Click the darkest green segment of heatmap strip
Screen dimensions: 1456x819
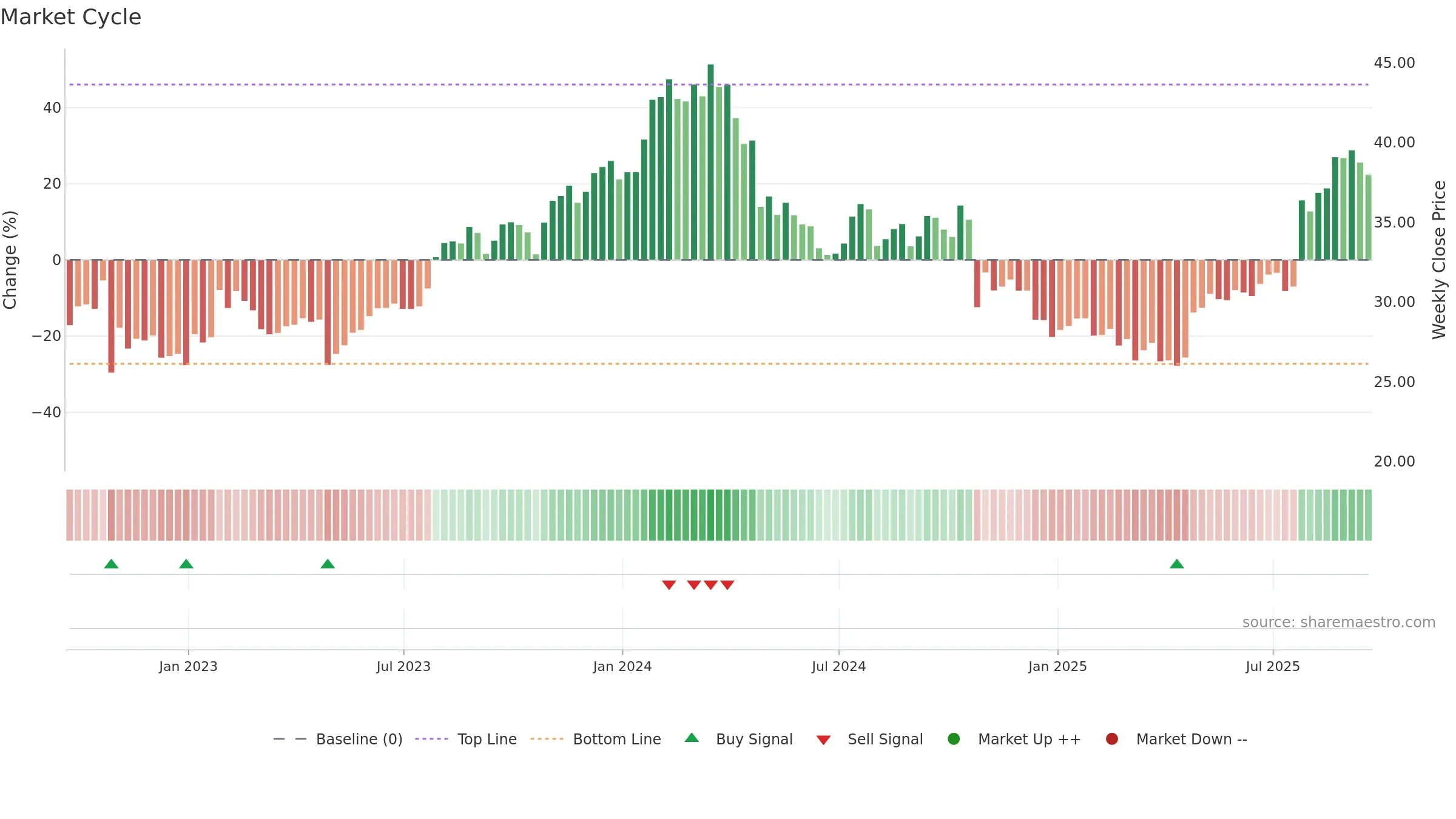click(x=710, y=515)
